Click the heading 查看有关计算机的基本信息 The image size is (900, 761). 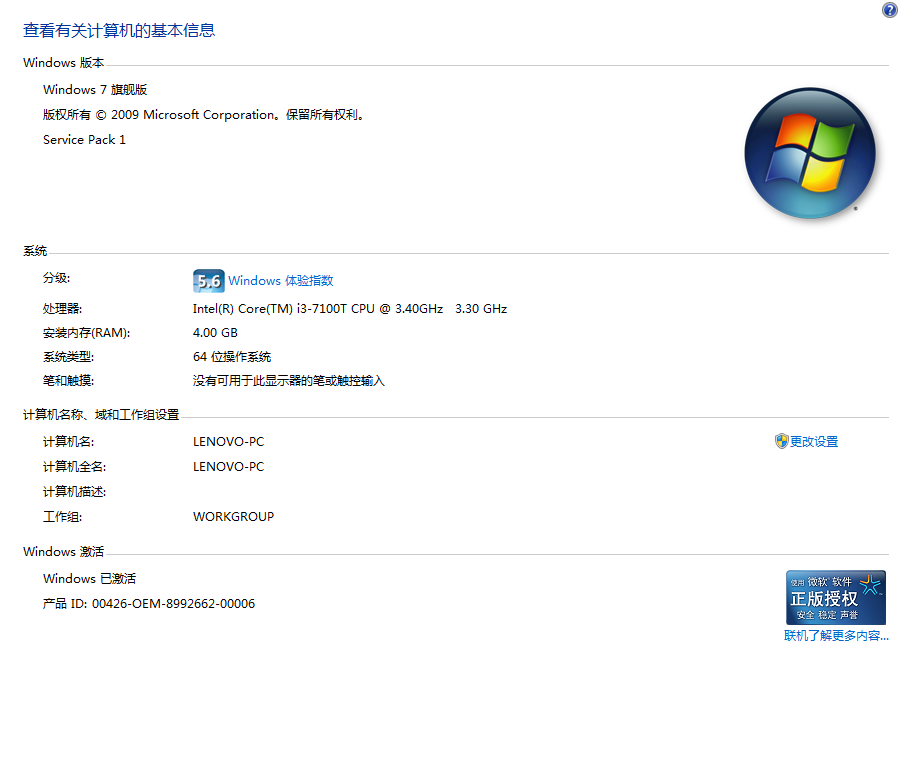coord(119,30)
